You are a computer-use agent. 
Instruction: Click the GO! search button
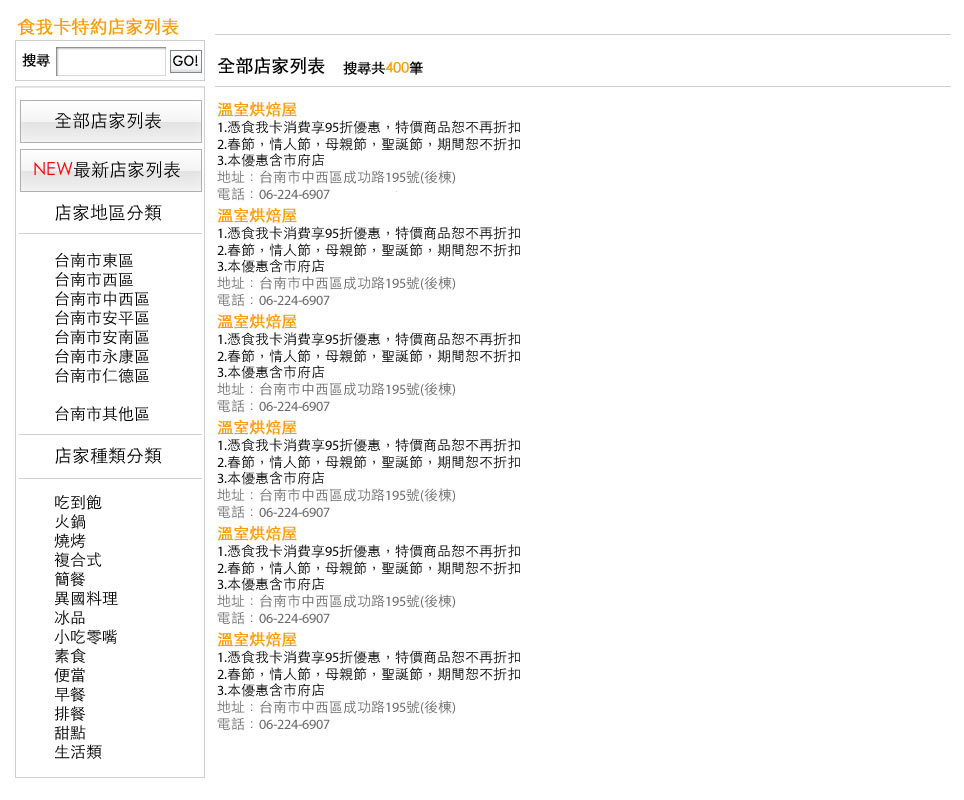pyautogui.click(x=186, y=61)
